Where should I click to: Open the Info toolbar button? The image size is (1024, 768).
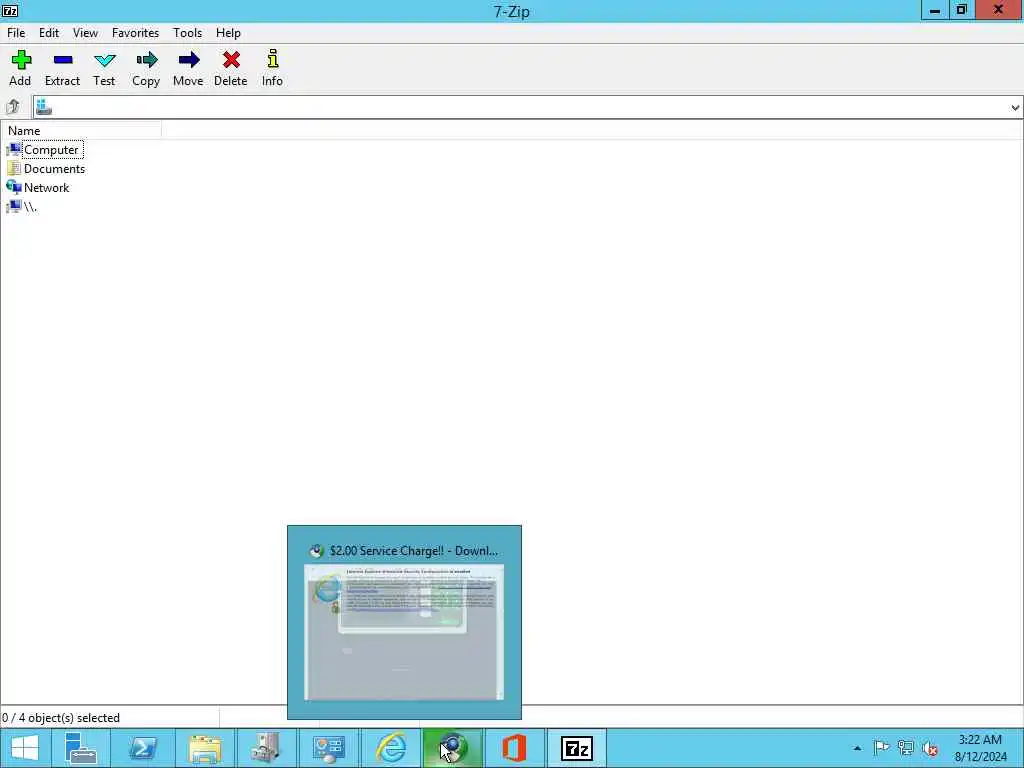point(272,69)
